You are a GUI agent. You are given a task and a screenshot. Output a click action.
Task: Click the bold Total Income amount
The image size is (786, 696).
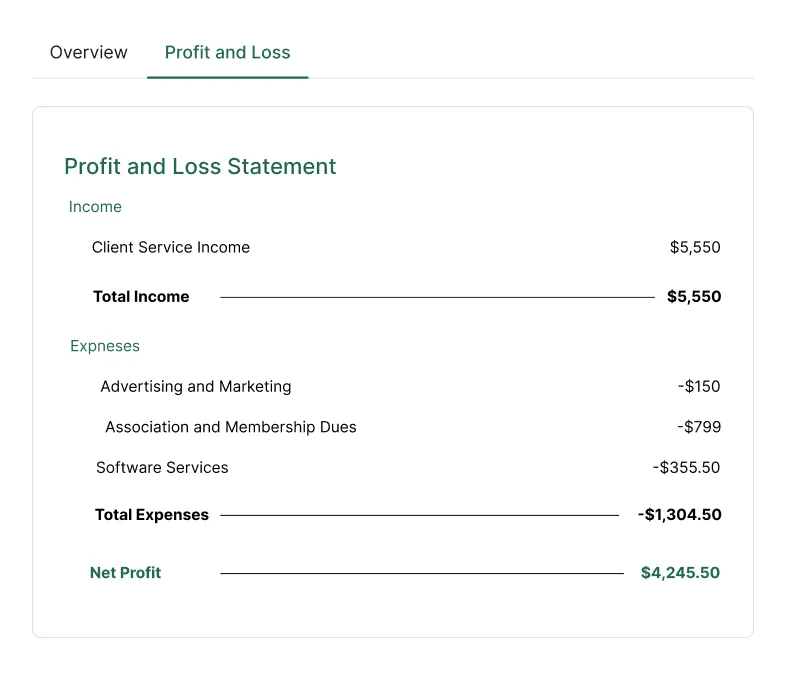point(694,296)
